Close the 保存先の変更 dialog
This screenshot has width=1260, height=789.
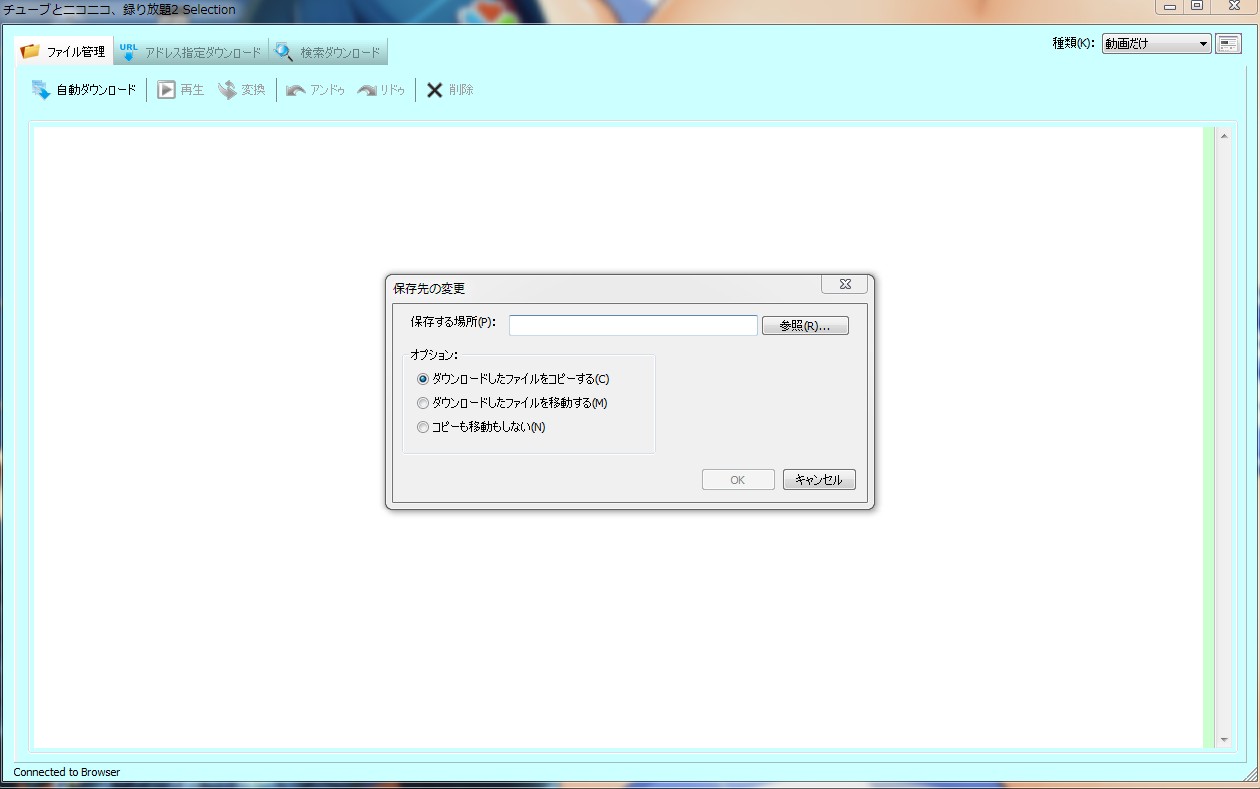point(844,284)
